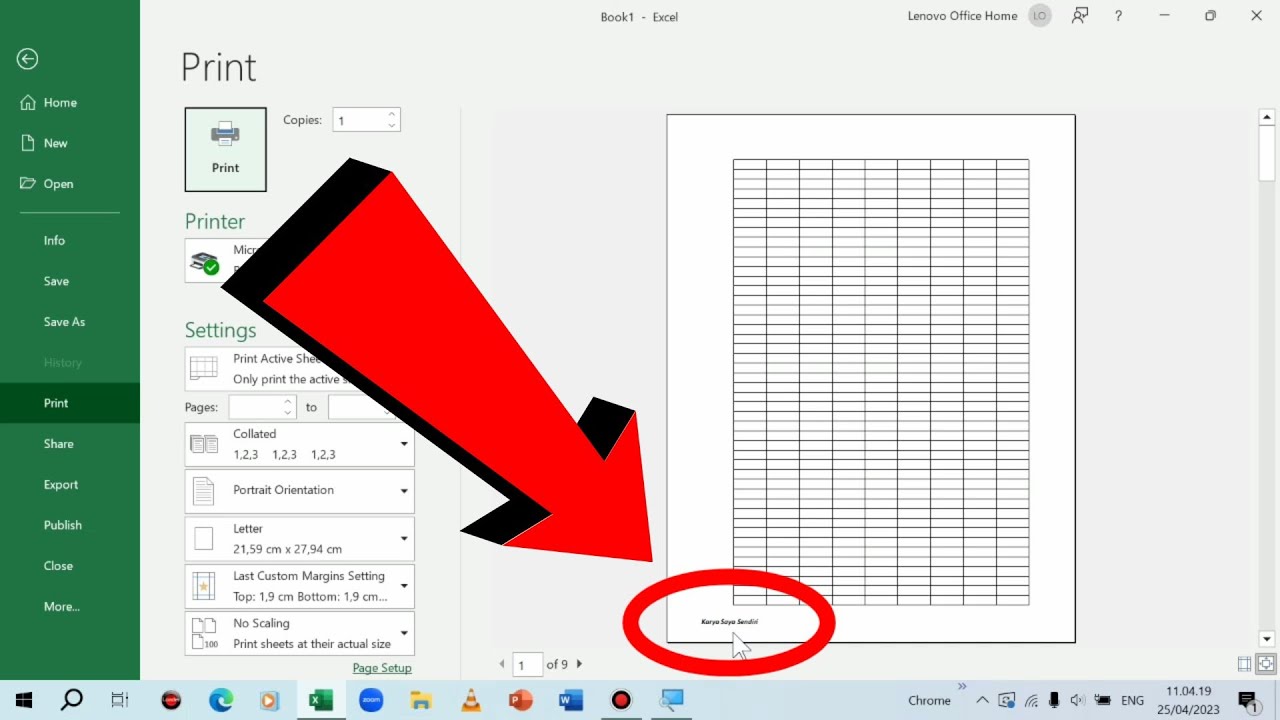Open the magnifier monitor app on taskbar

tap(671, 700)
